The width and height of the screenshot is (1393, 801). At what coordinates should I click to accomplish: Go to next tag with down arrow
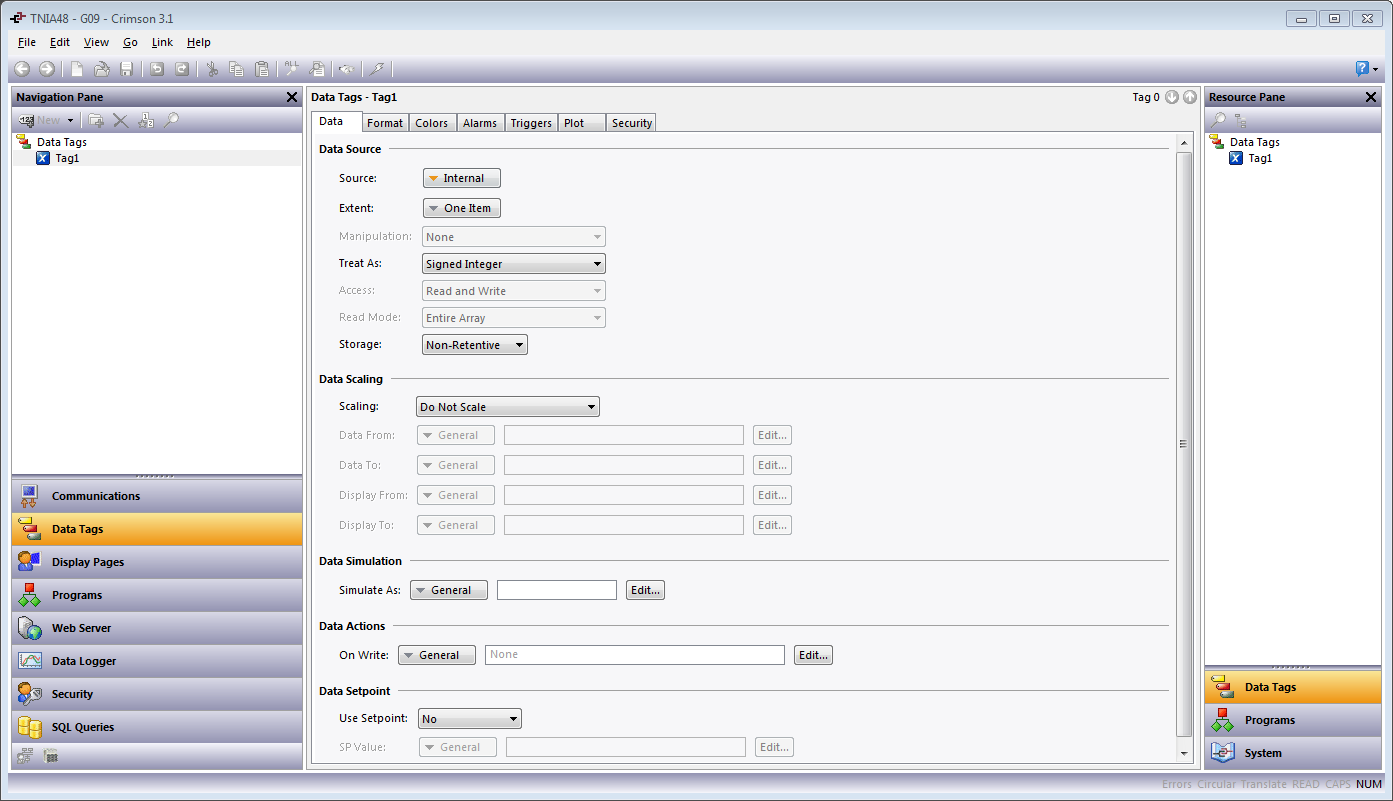(1172, 97)
